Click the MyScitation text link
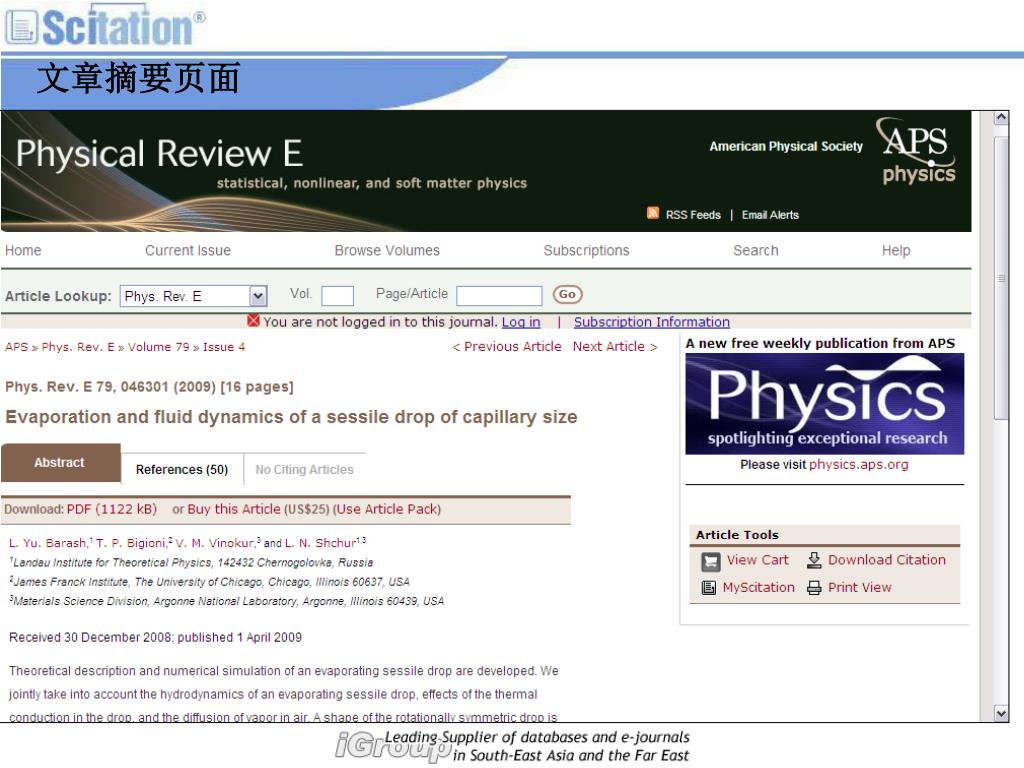 [758, 588]
